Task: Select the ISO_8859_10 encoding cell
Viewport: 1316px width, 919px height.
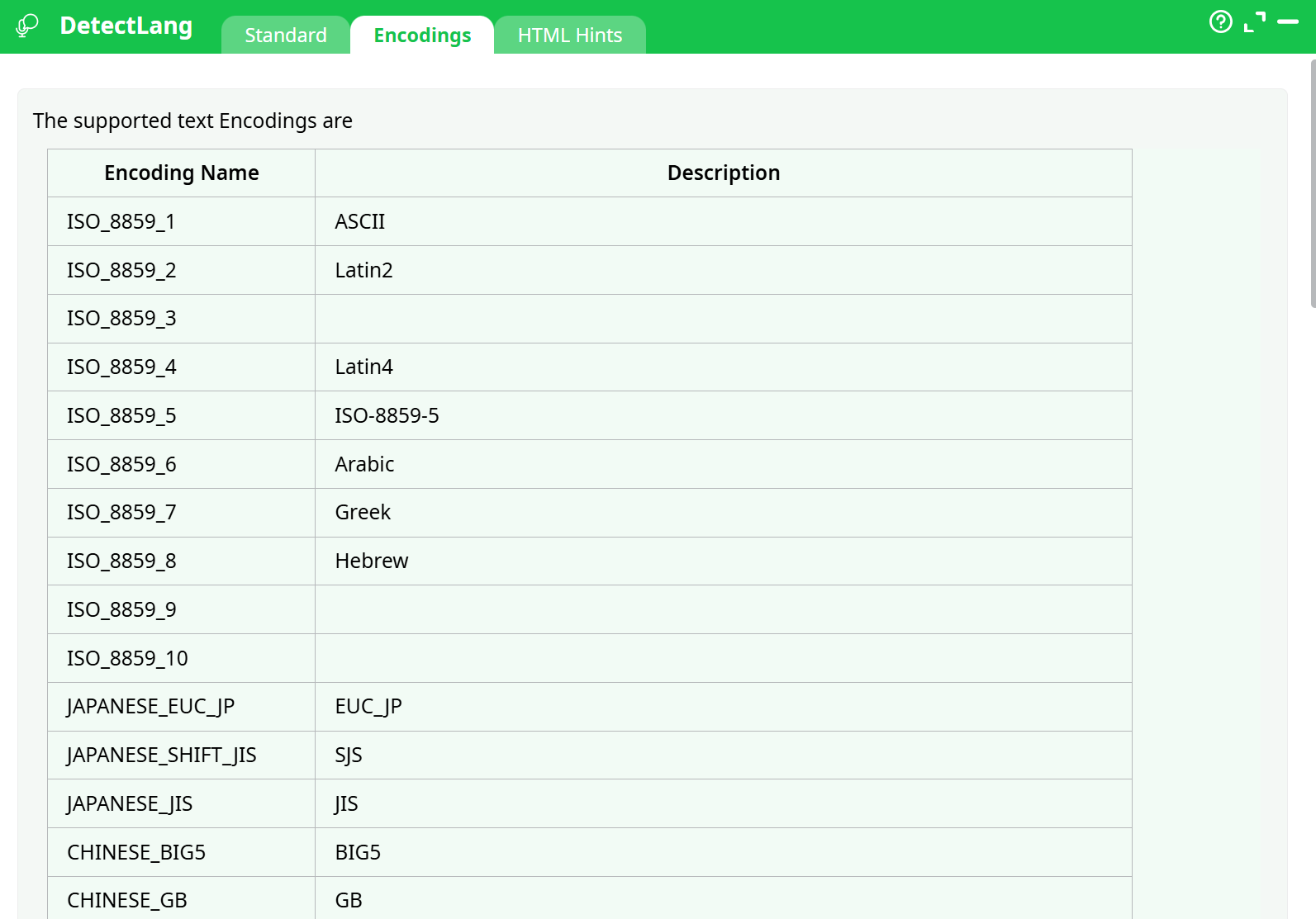Action: [127, 659]
